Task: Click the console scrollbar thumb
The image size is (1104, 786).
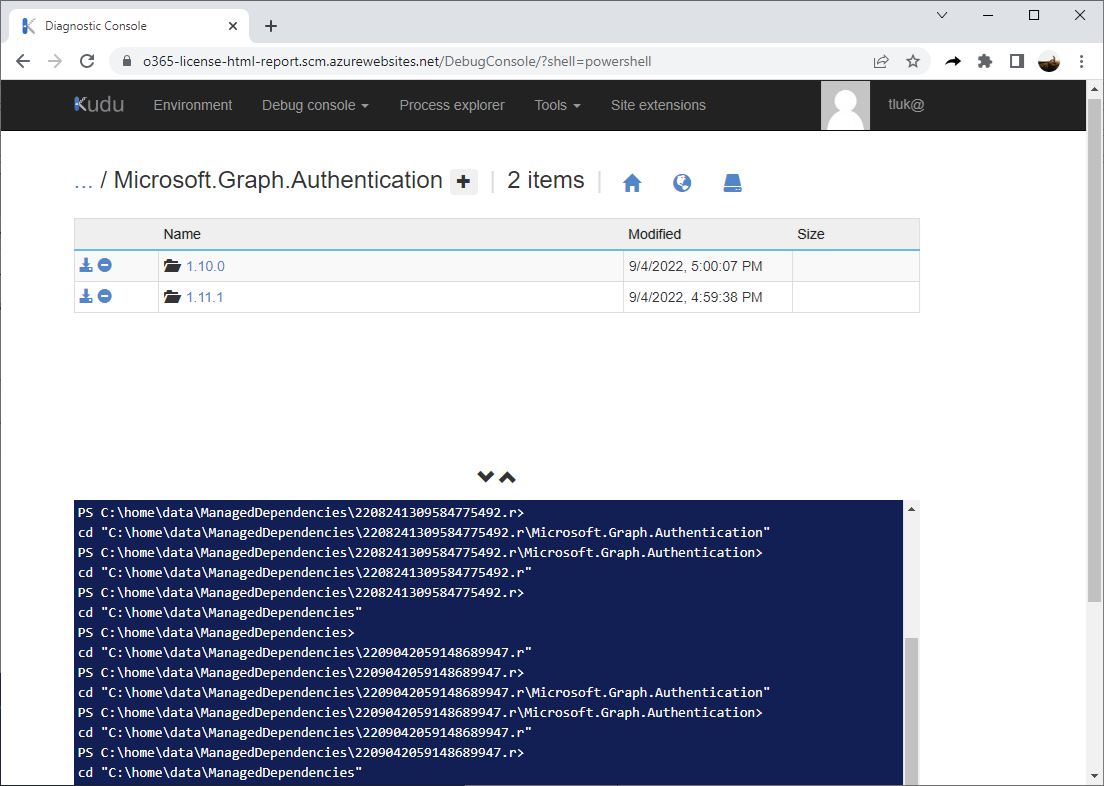Action: point(911,711)
